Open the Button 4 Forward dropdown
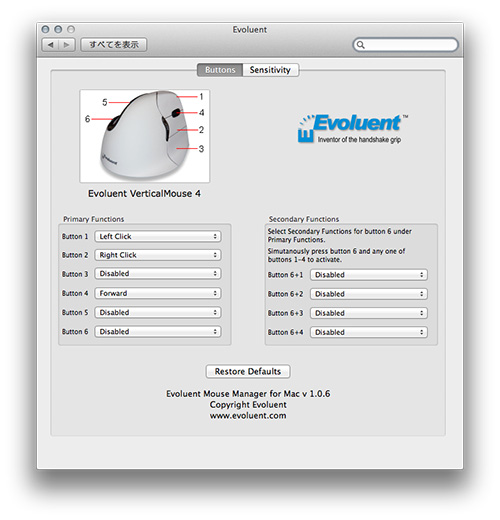 pyautogui.click(x=158, y=293)
